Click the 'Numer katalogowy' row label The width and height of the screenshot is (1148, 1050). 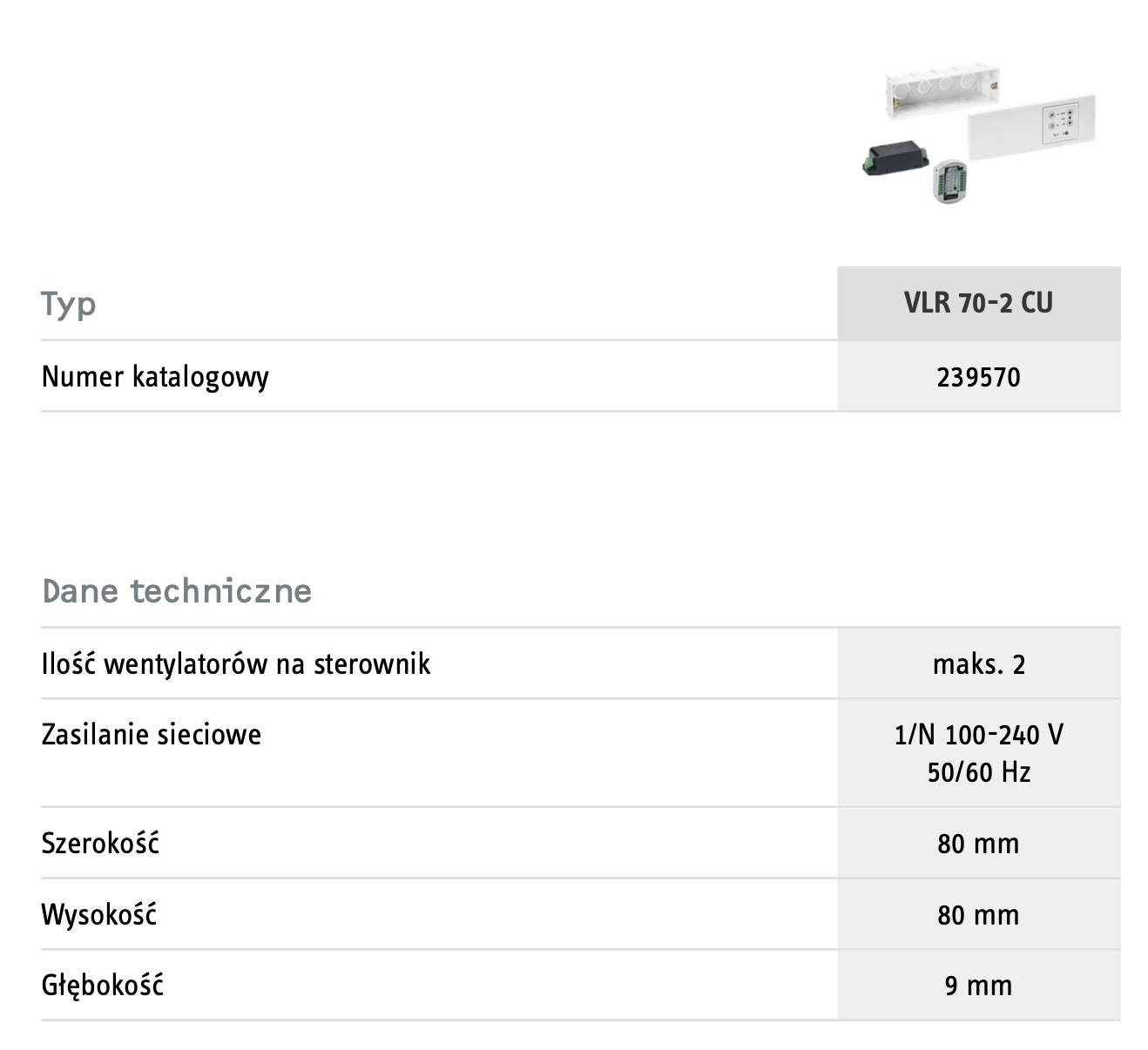click(x=155, y=377)
